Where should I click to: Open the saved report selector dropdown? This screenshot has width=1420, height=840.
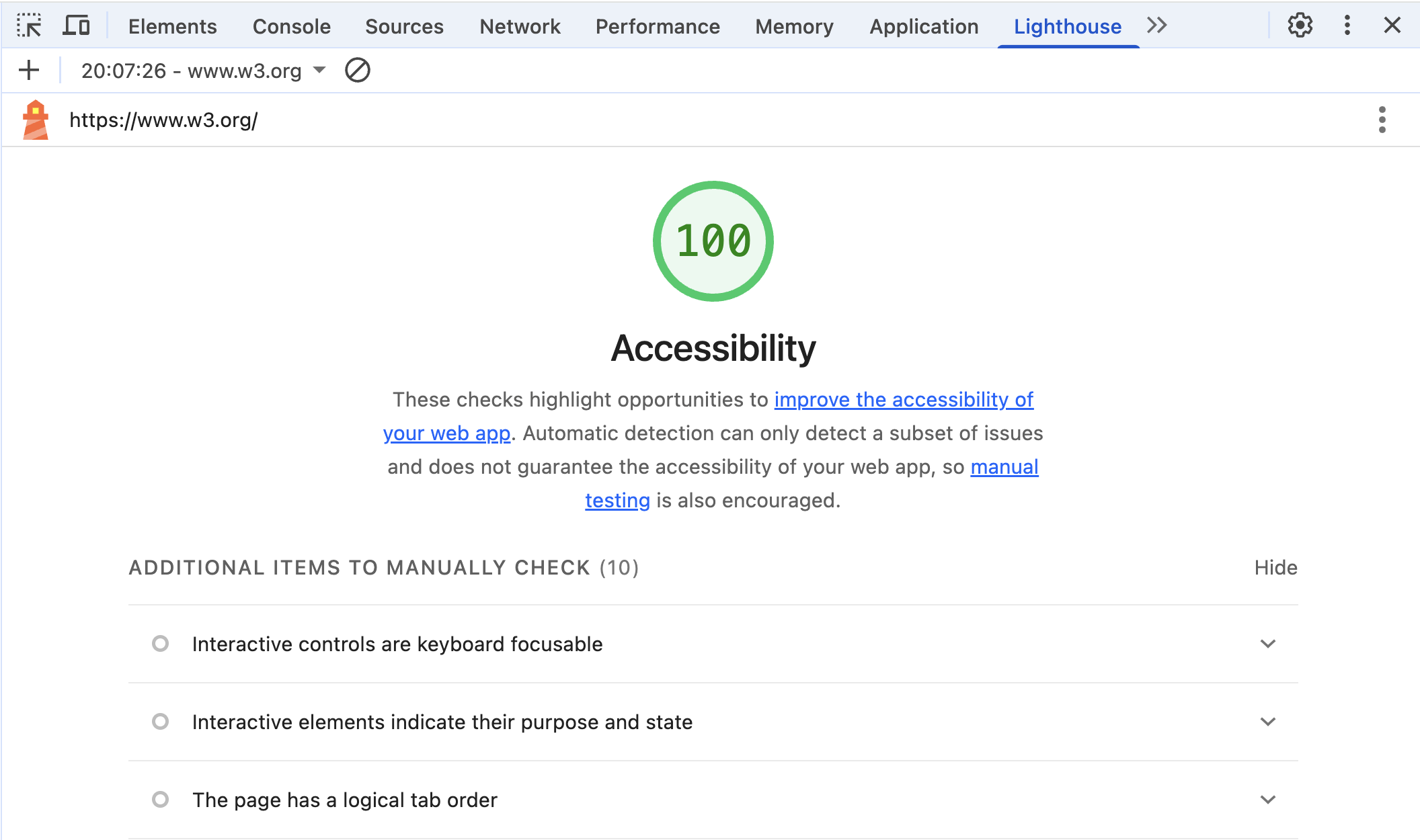click(x=319, y=70)
